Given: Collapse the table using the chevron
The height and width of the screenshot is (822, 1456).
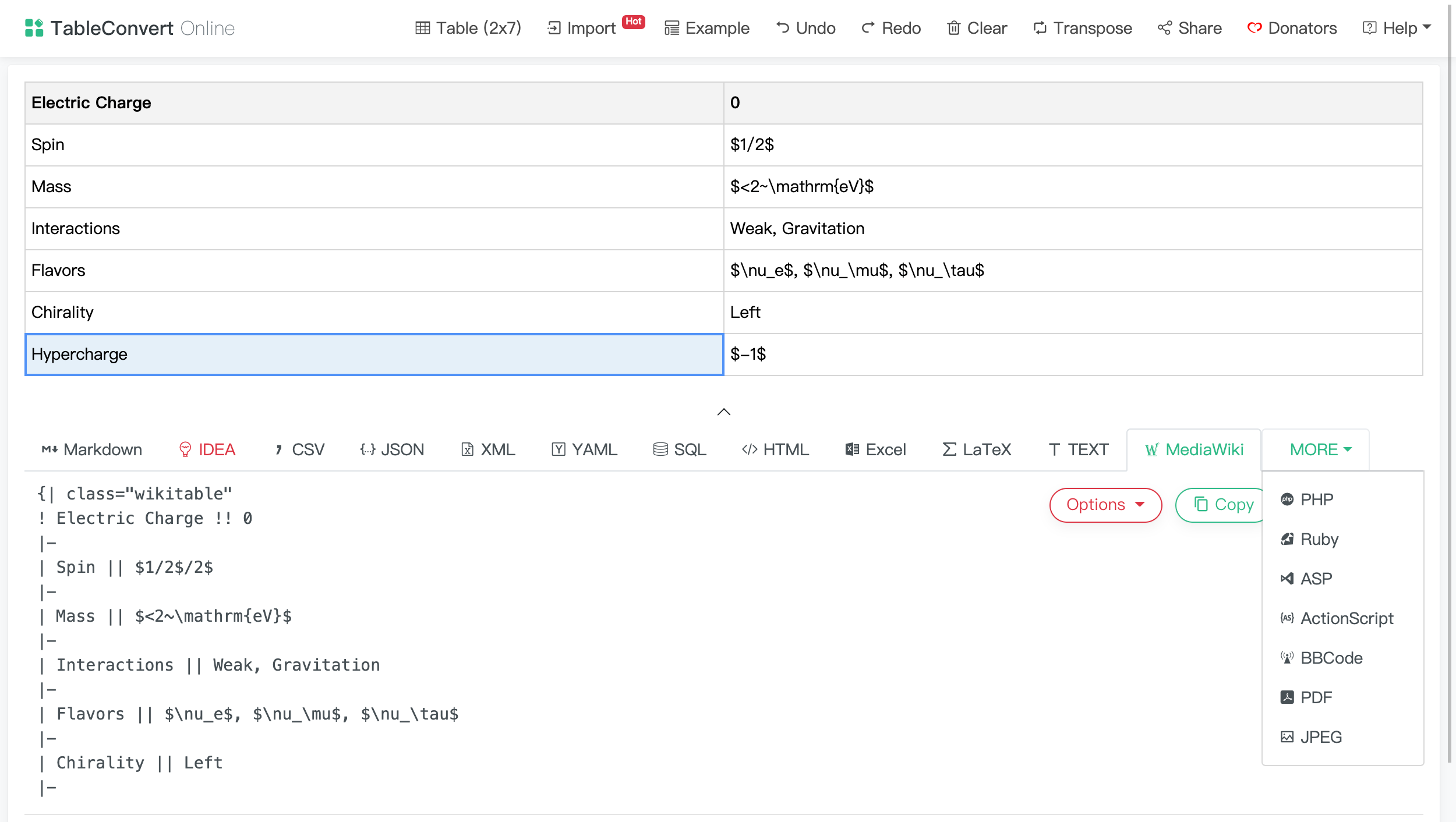Looking at the screenshot, I should (723, 412).
